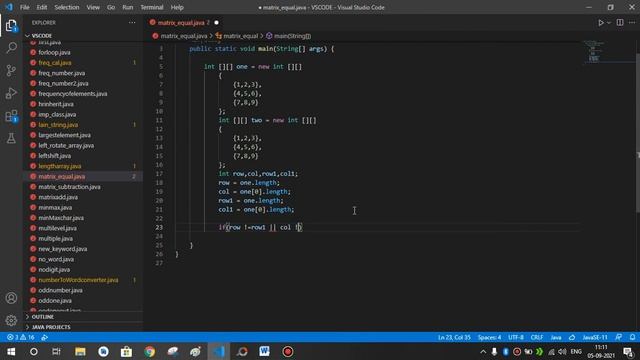The height and width of the screenshot is (360, 640).
Task: Open the View menu
Action: click(93, 7)
